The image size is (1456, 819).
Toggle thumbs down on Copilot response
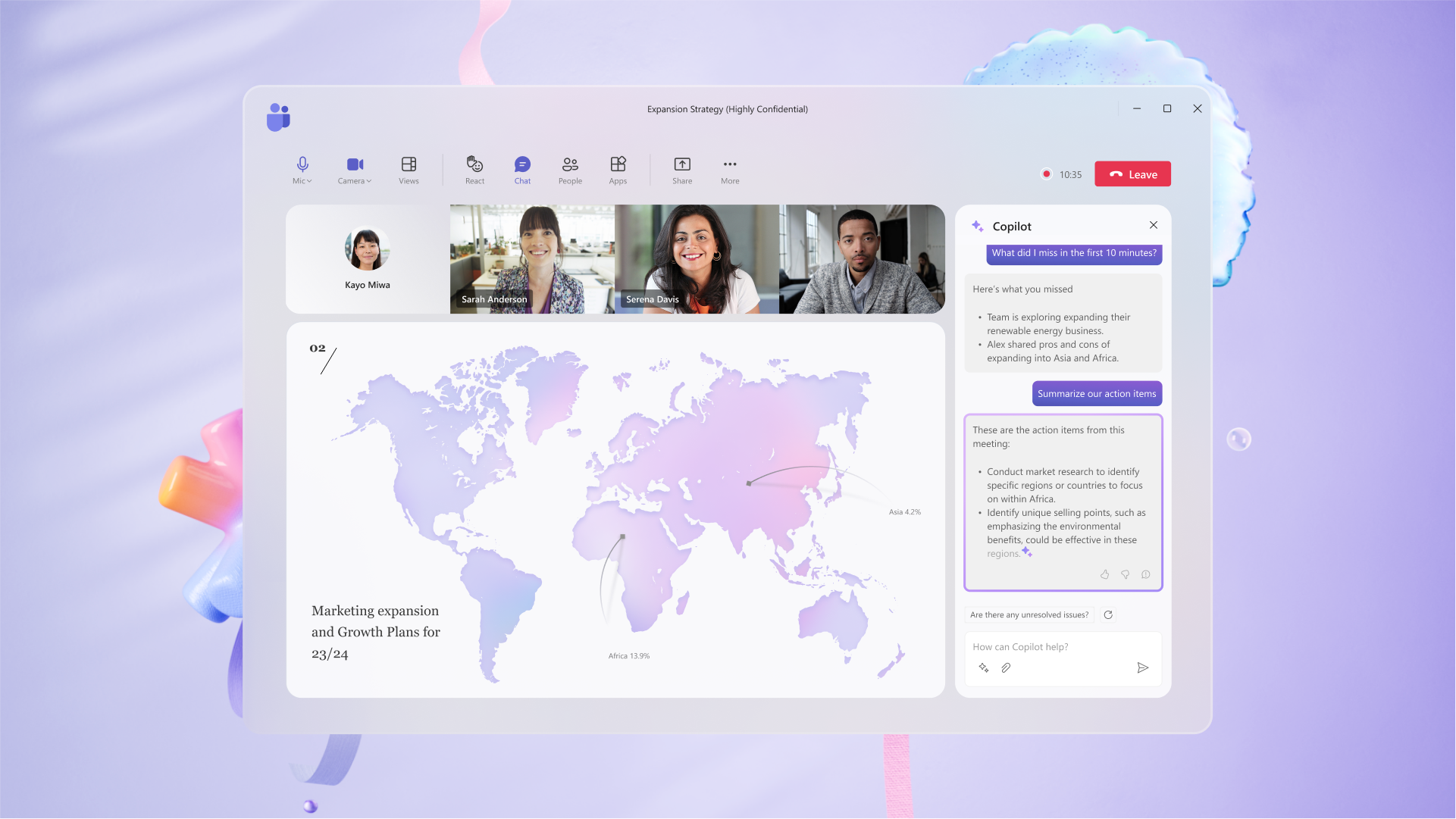click(x=1125, y=574)
